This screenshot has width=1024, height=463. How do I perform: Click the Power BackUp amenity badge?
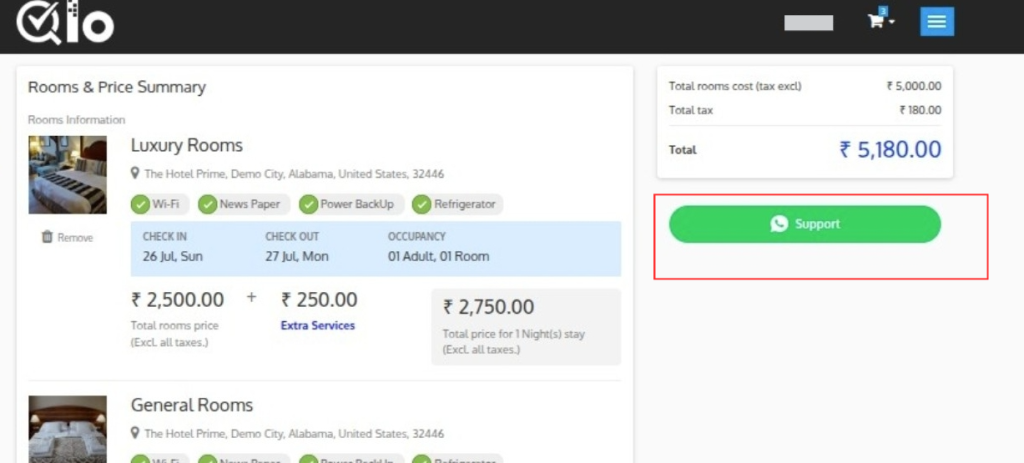pos(351,204)
